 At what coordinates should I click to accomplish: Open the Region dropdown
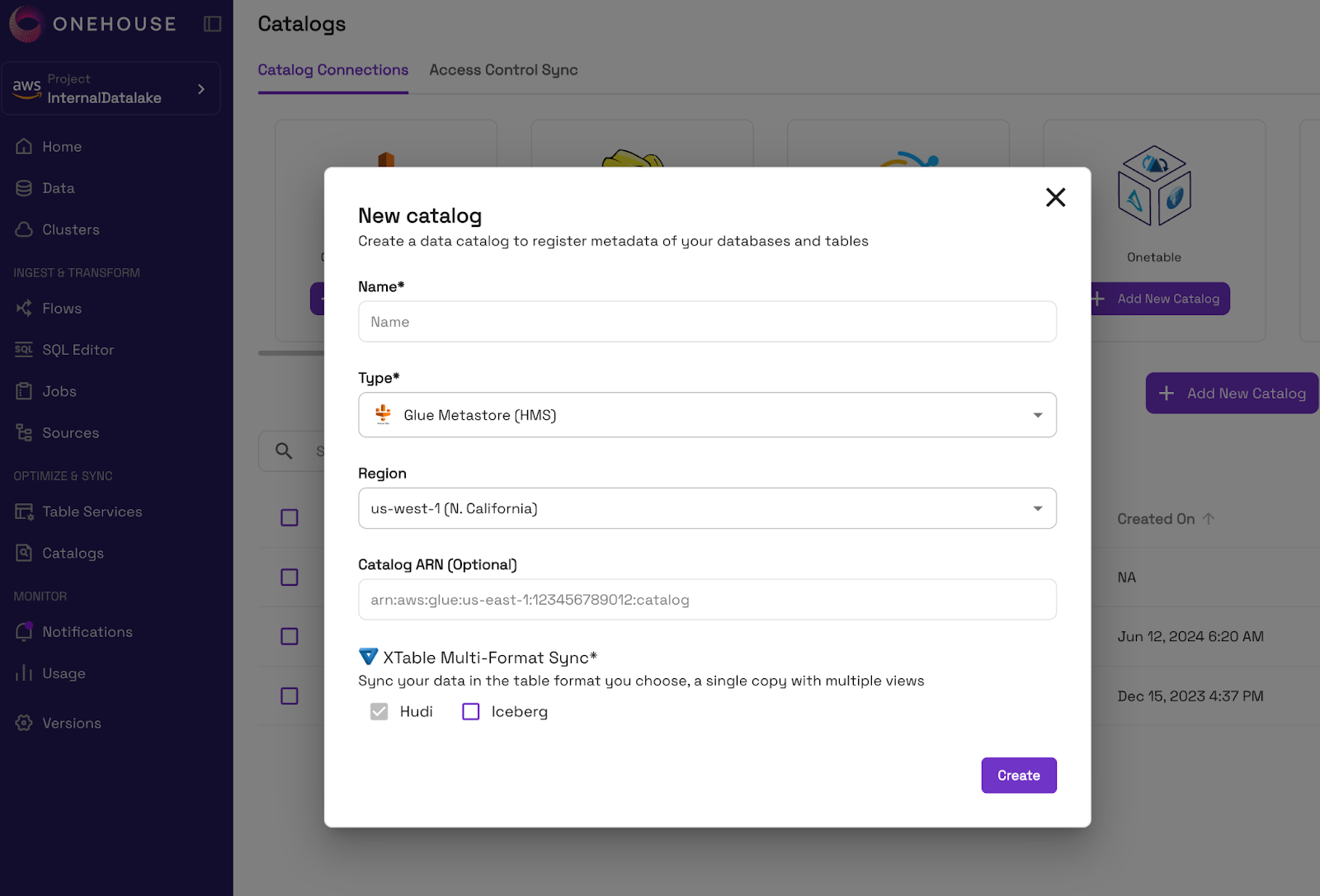pyautogui.click(x=707, y=508)
